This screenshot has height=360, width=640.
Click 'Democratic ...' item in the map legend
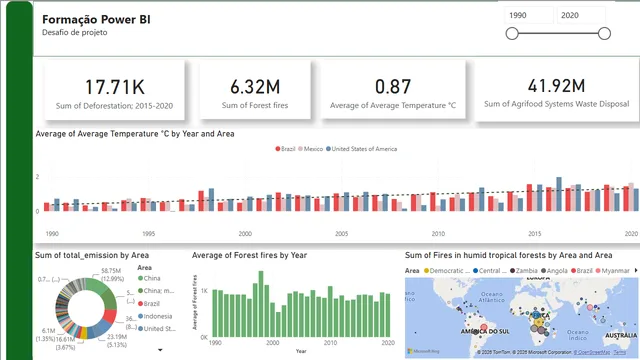(x=447, y=271)
